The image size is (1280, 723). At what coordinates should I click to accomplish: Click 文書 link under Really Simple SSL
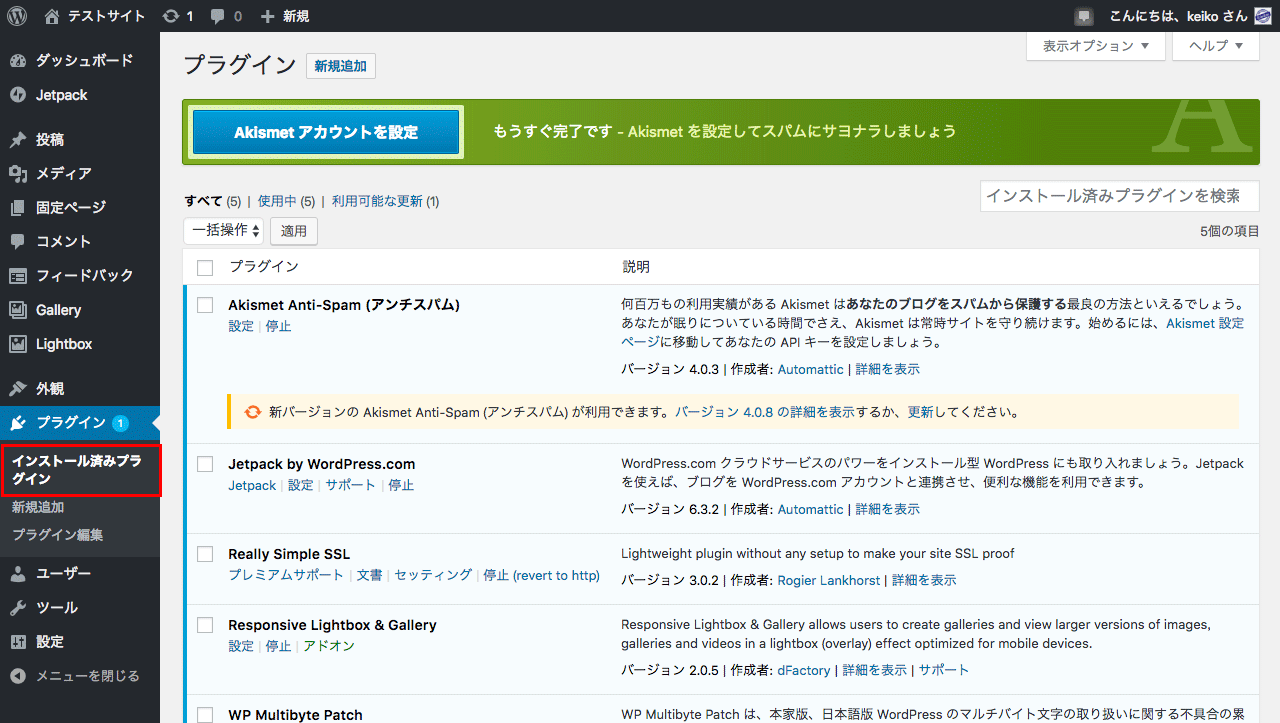coord(369,575)
